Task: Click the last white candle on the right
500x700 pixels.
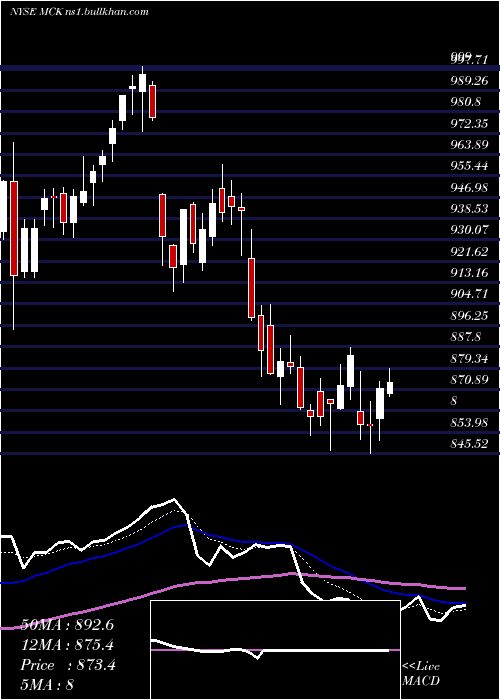Action: pos(390,388)
